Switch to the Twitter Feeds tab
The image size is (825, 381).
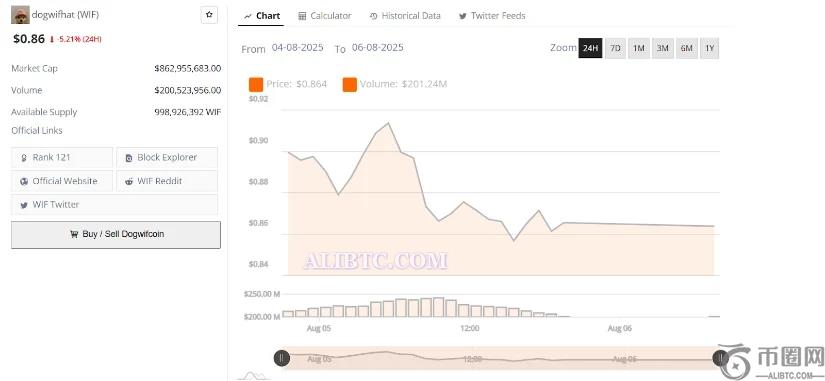492,16
